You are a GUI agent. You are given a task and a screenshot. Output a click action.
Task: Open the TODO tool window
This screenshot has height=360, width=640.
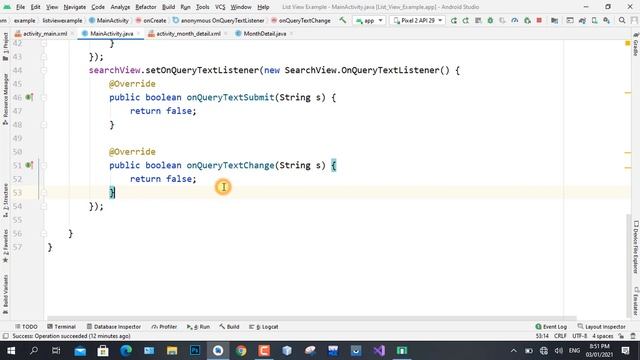(26, 327)
